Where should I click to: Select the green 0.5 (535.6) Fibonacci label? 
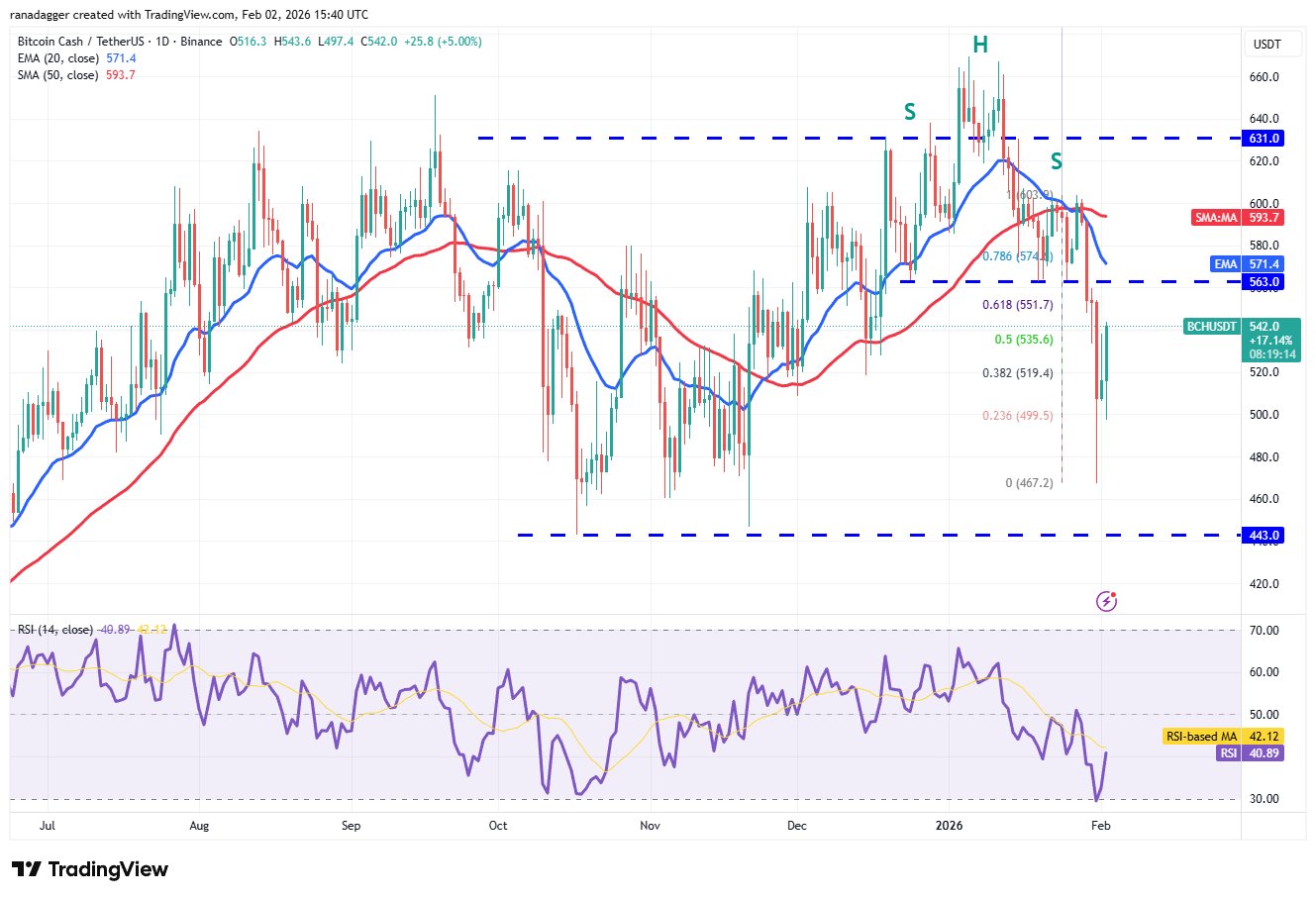click(x=1023, y=340)
